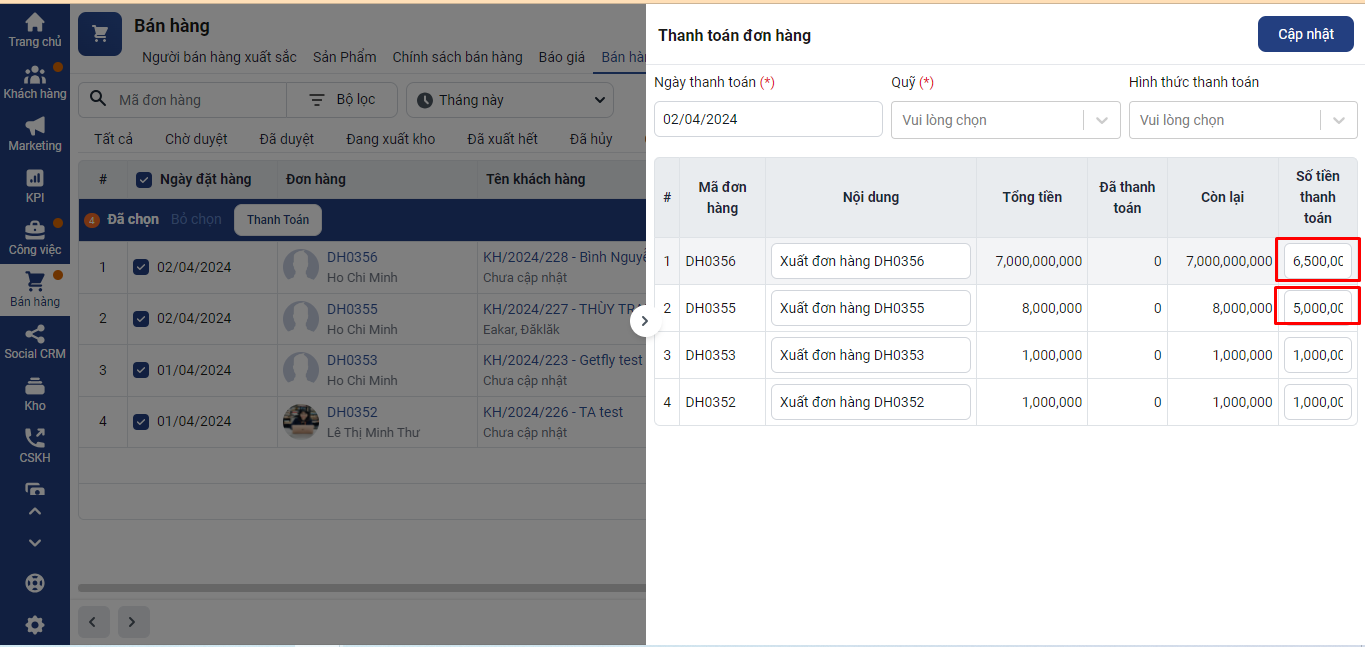Uncheck the checkbox for order DH0353
The image size is (1365, 647).
[141, 370]
